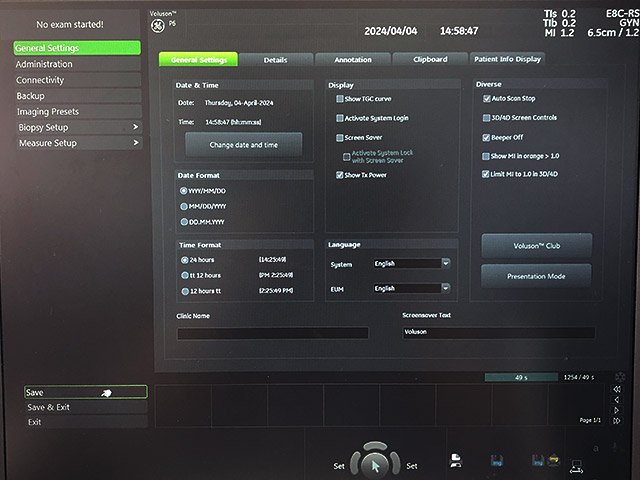Screen dimensions: 640x480
Task: Enable the Screen Saver checkbox
Action: [x=340, y=138]
